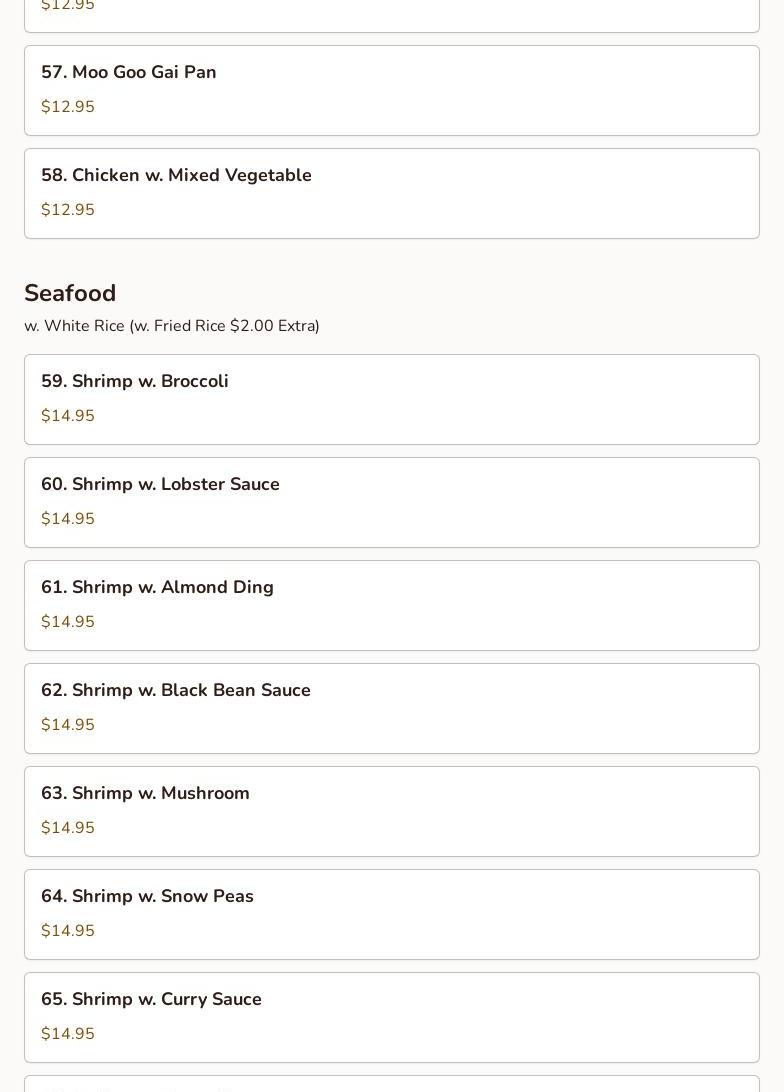Open the Moo Goo Gai Pan item
The width and height of the screenshot is (784, 1092).
129,72
